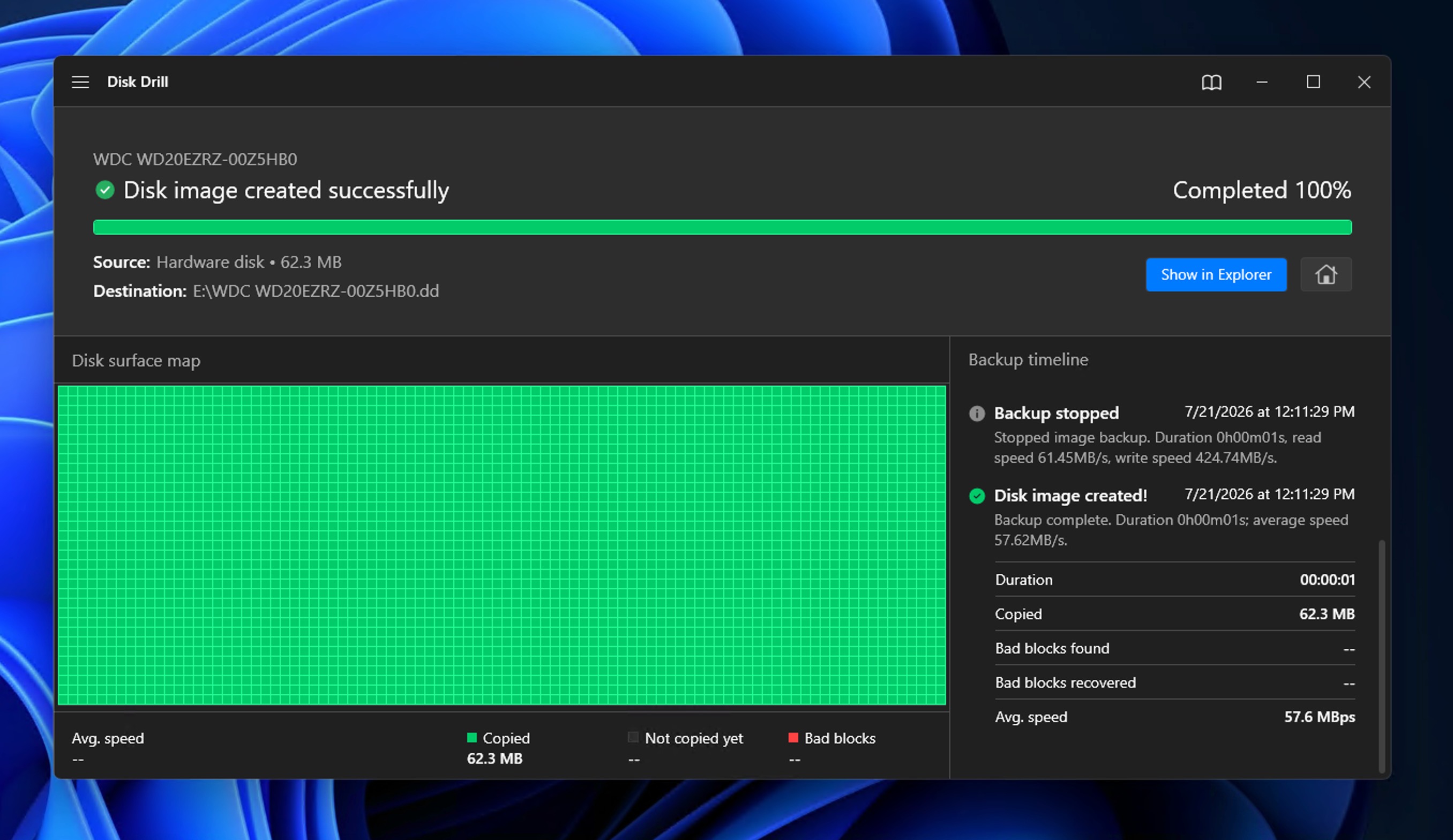Screen dimensions: 1453x840
Task: Click the Source Hardware disk 62.3 MB line
Action: 218,262
